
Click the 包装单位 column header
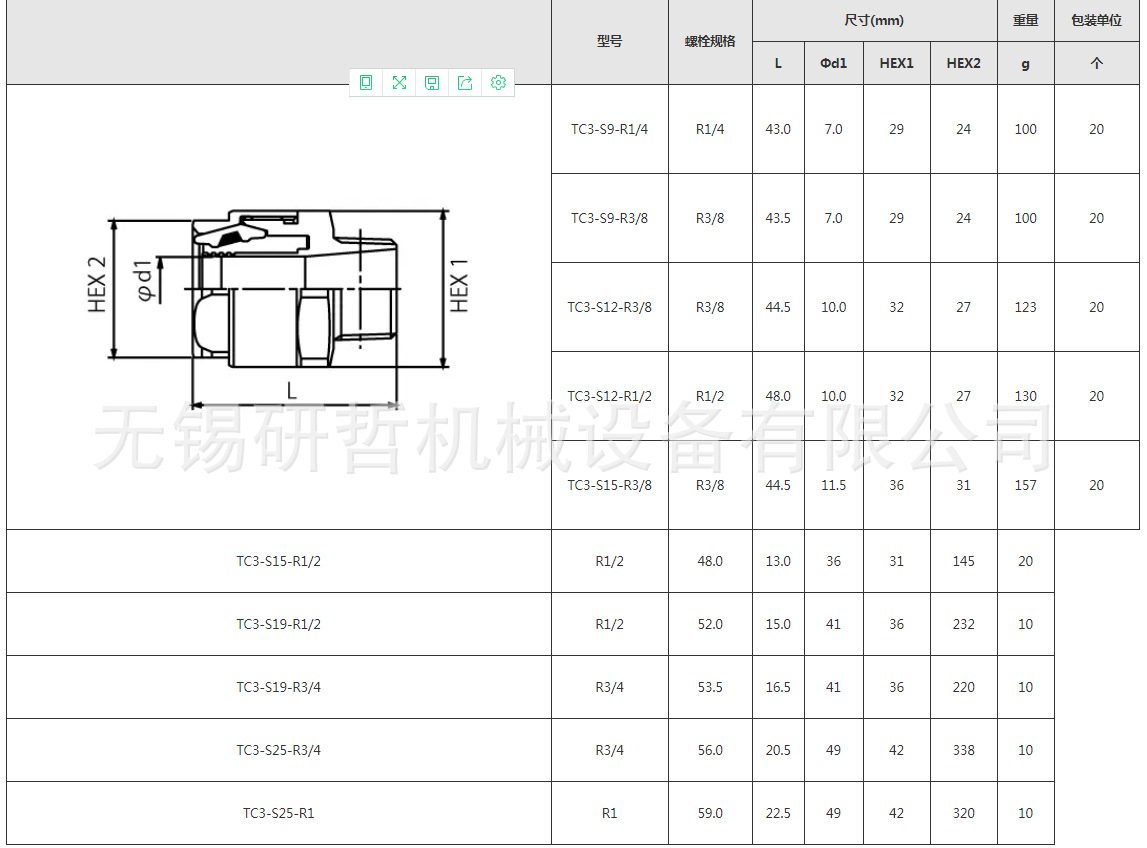(x=1096, y=21)
